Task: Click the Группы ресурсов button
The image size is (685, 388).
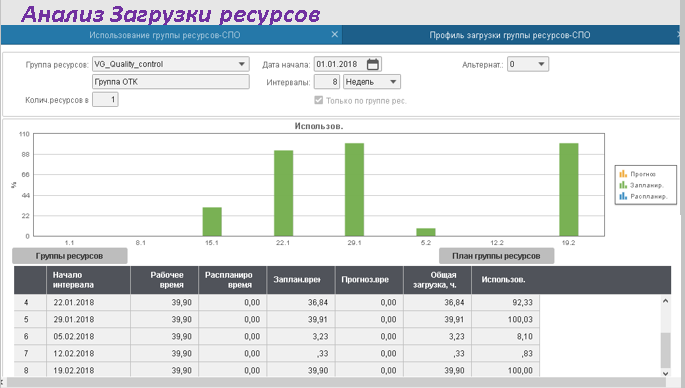Action: [69, 256]
